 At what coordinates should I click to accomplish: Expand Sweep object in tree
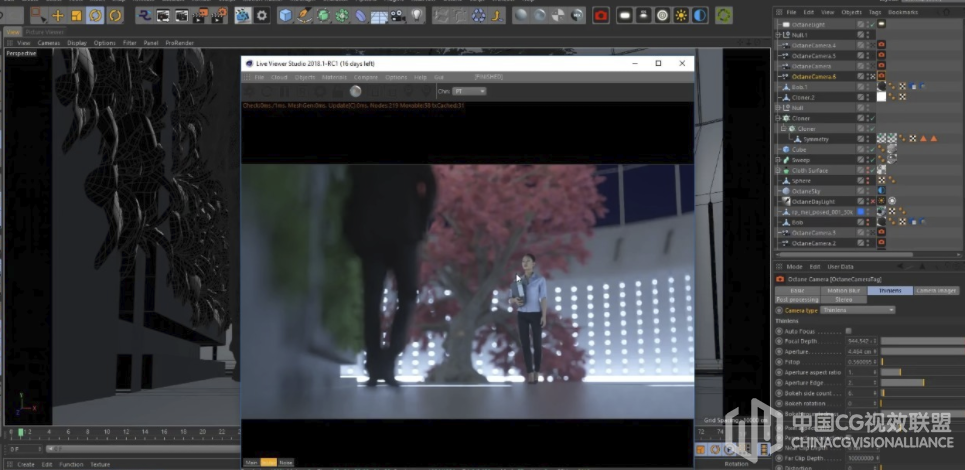778,160
